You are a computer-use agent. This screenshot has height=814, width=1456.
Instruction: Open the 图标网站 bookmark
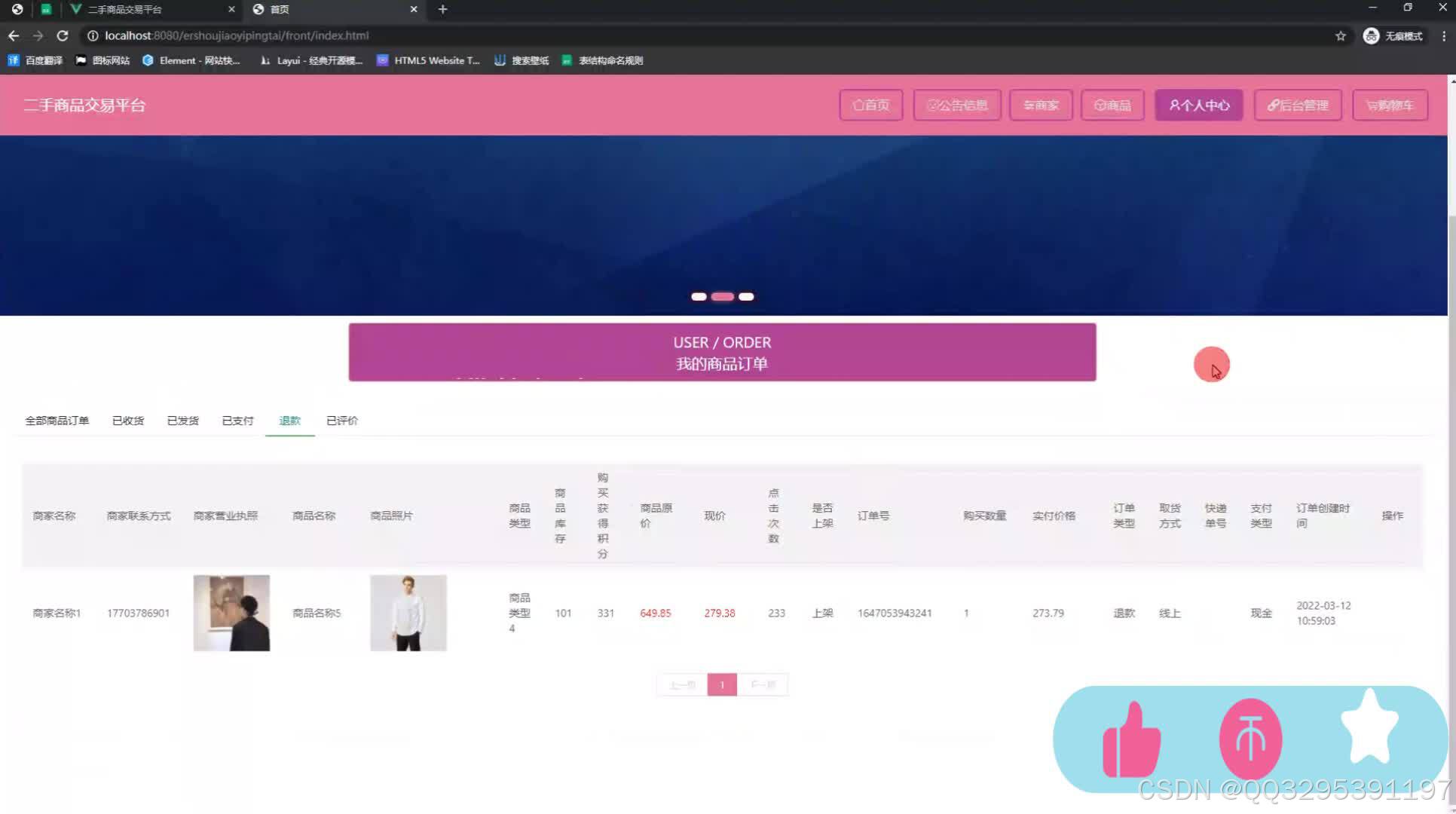click(102, 60)
